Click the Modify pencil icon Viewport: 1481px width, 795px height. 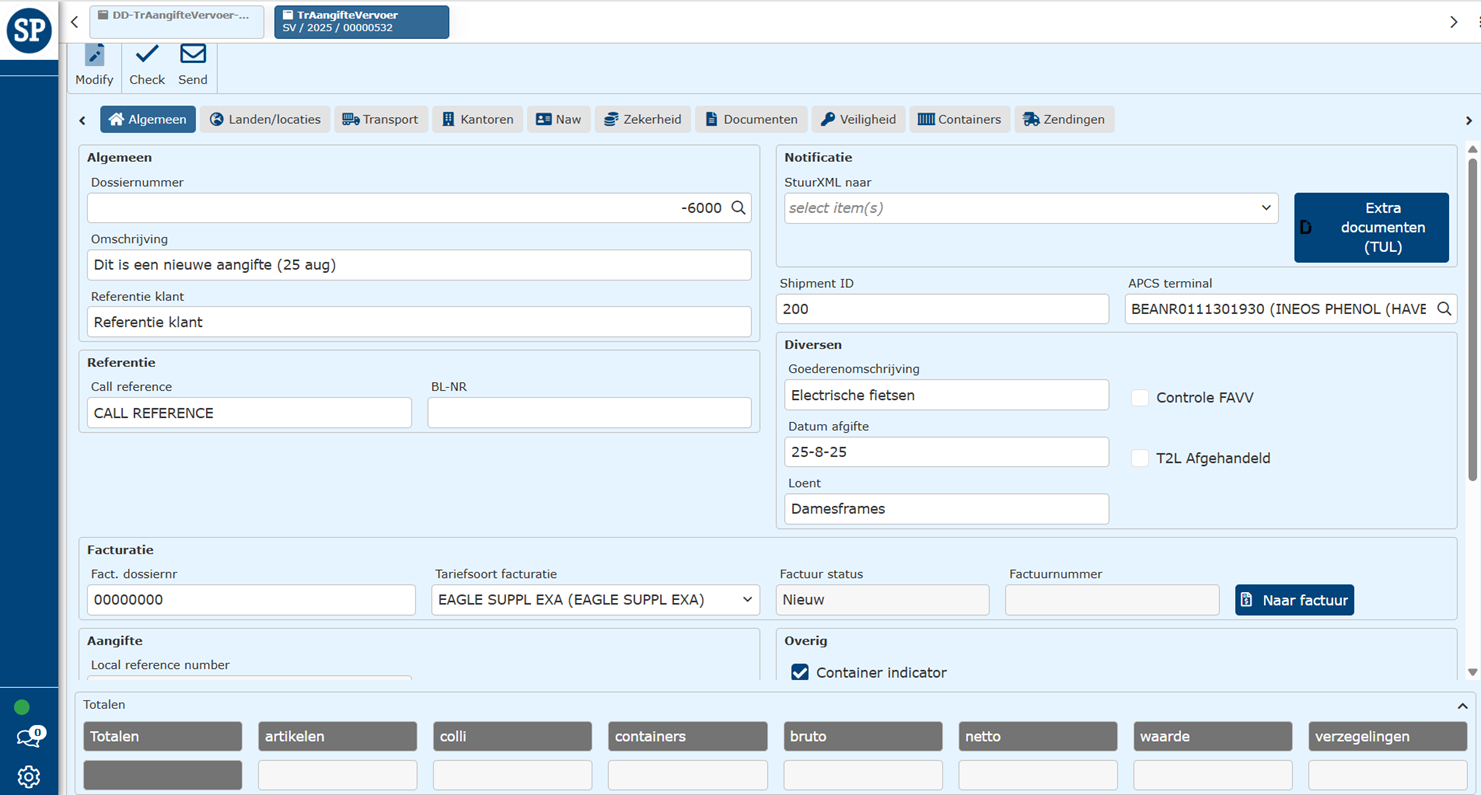point(94,56)
